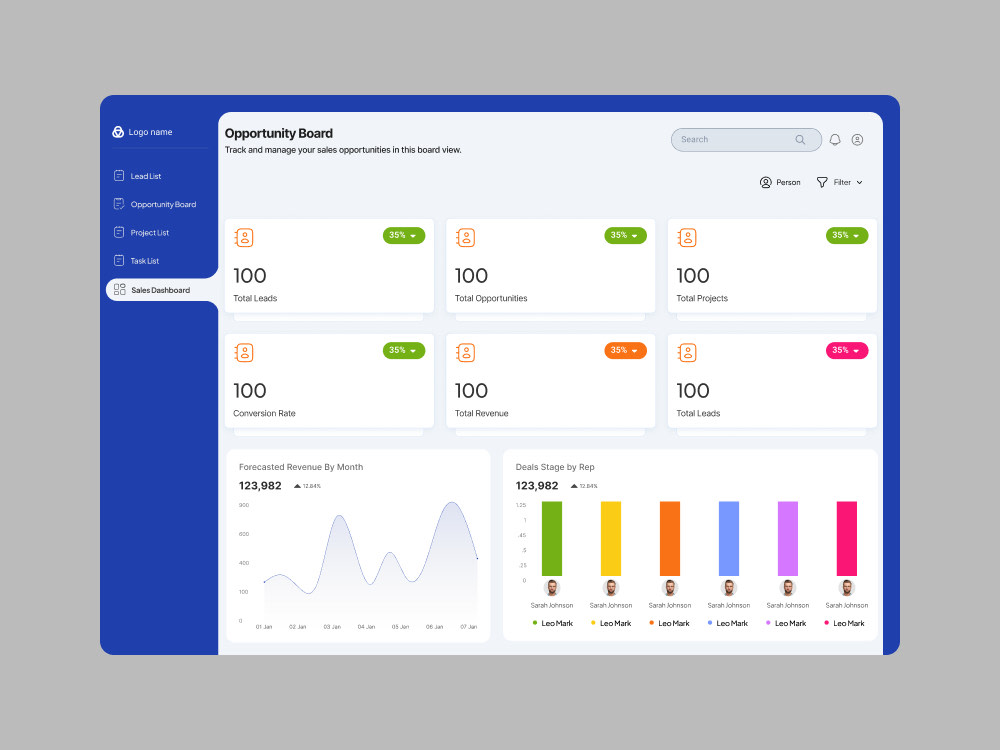Expand the Filter dropdown chevron
The image size is (1000, 750).
(x=860, y=182)
